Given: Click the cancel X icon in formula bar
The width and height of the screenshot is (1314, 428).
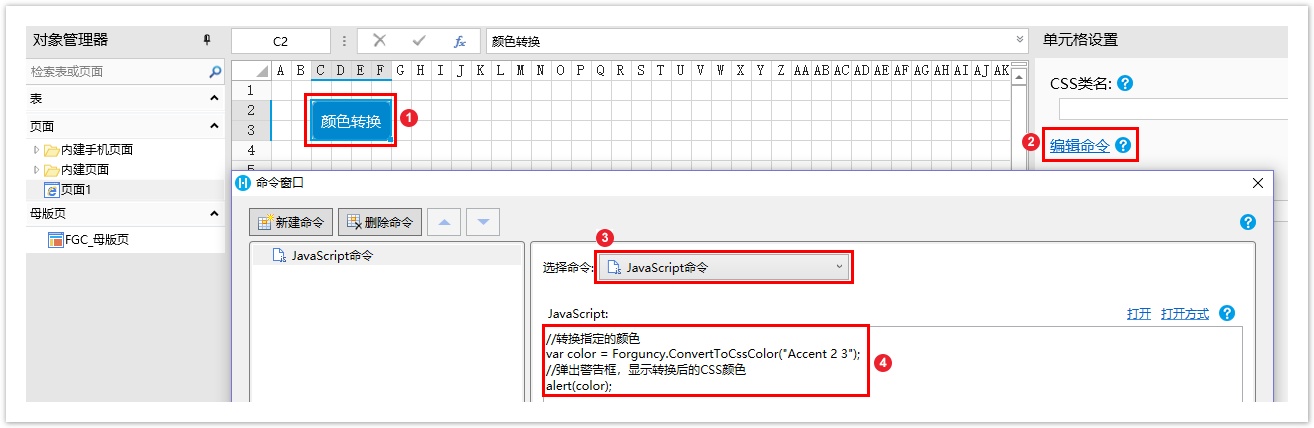Looking at the screenshot, I should [x=379, y=41].
